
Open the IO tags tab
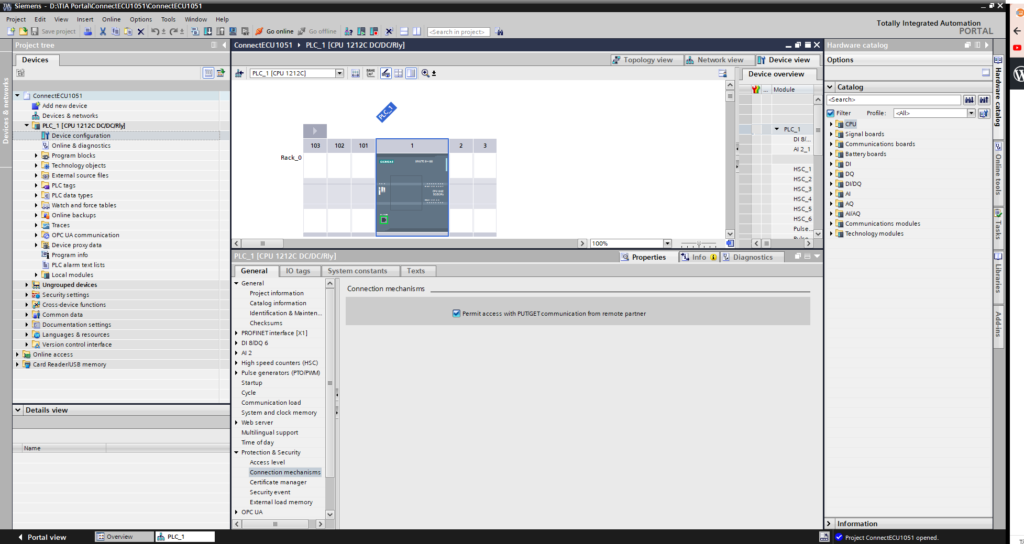pyautogui.click(x=298, y=270)
